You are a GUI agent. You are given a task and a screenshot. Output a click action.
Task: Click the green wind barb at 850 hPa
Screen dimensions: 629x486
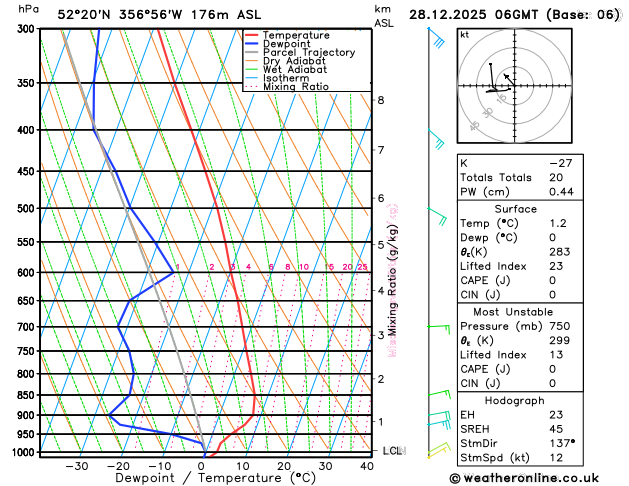(x=439, y=395)
